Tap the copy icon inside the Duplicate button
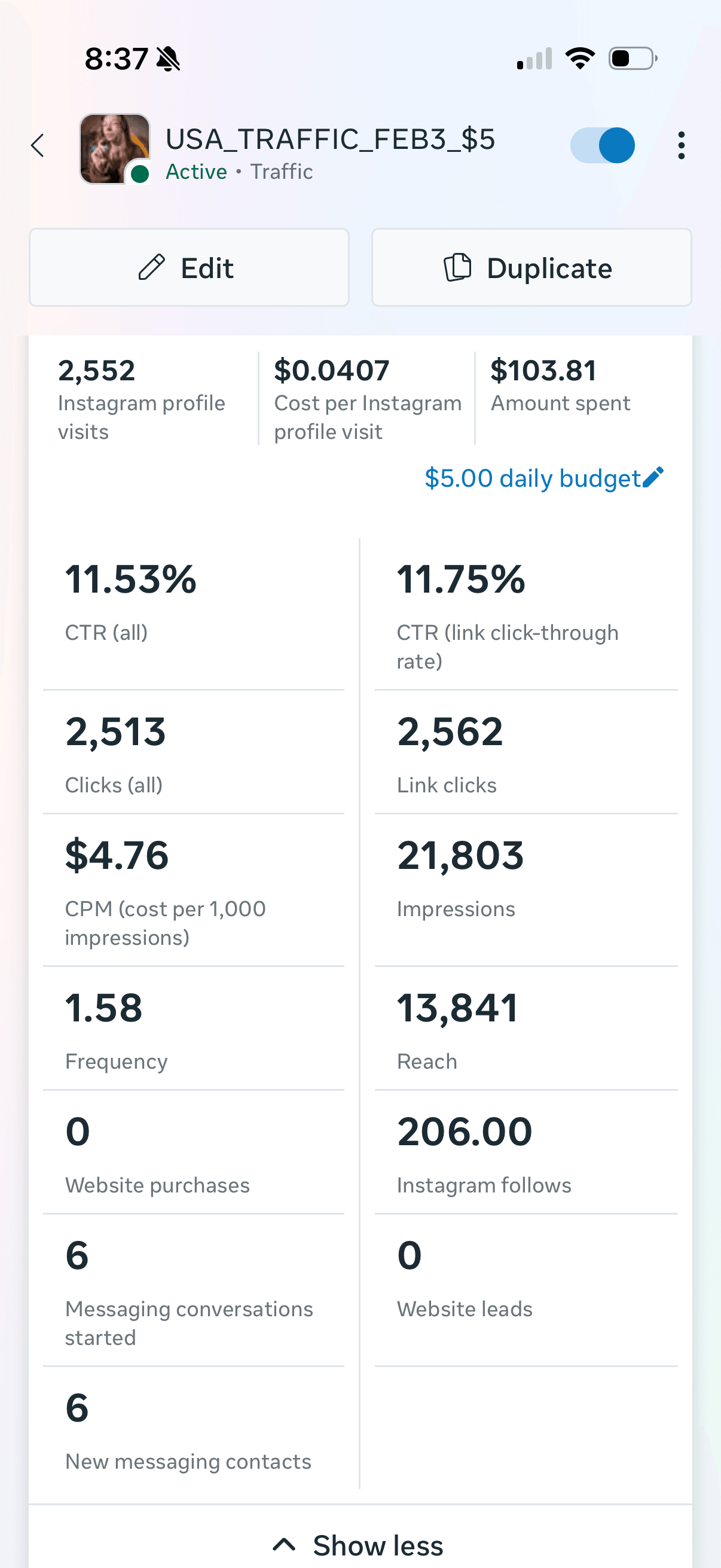721x1568 pixels. (457, 267)
